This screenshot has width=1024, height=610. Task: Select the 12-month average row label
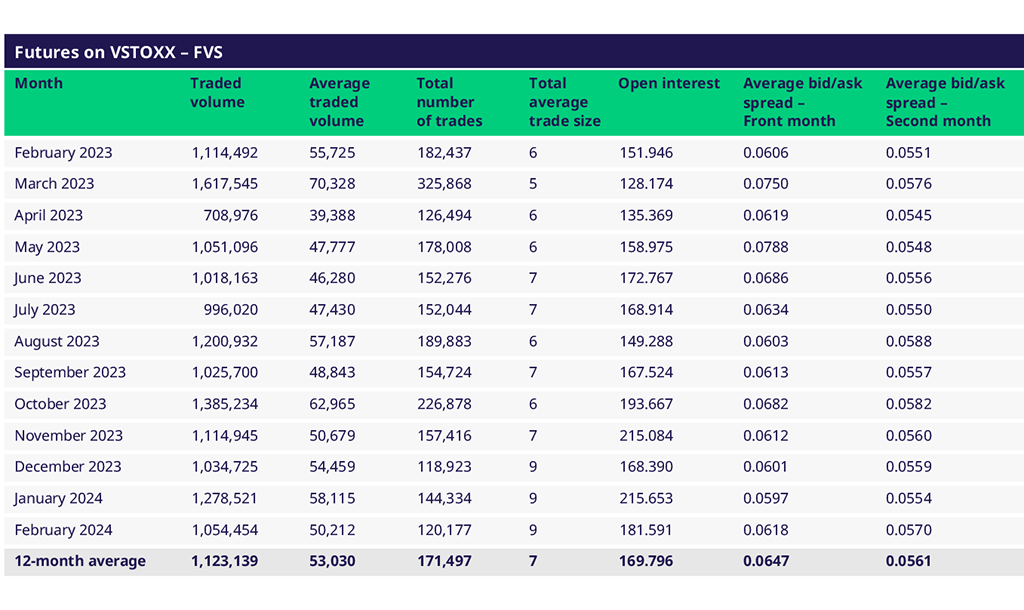[x=80, y=561]
